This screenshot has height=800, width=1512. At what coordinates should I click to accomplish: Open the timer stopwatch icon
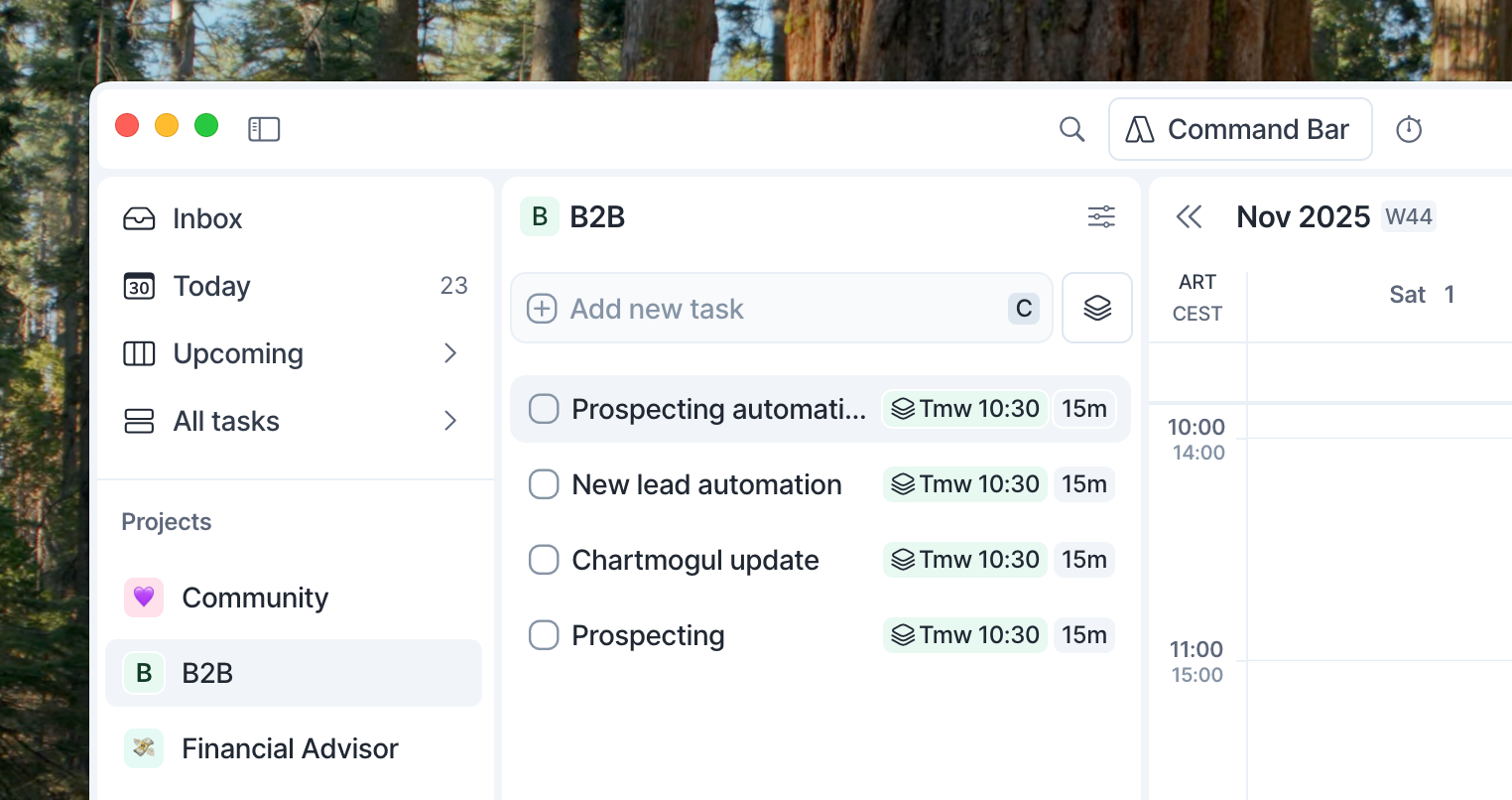pyautogui.click(x=1409, y=129)
